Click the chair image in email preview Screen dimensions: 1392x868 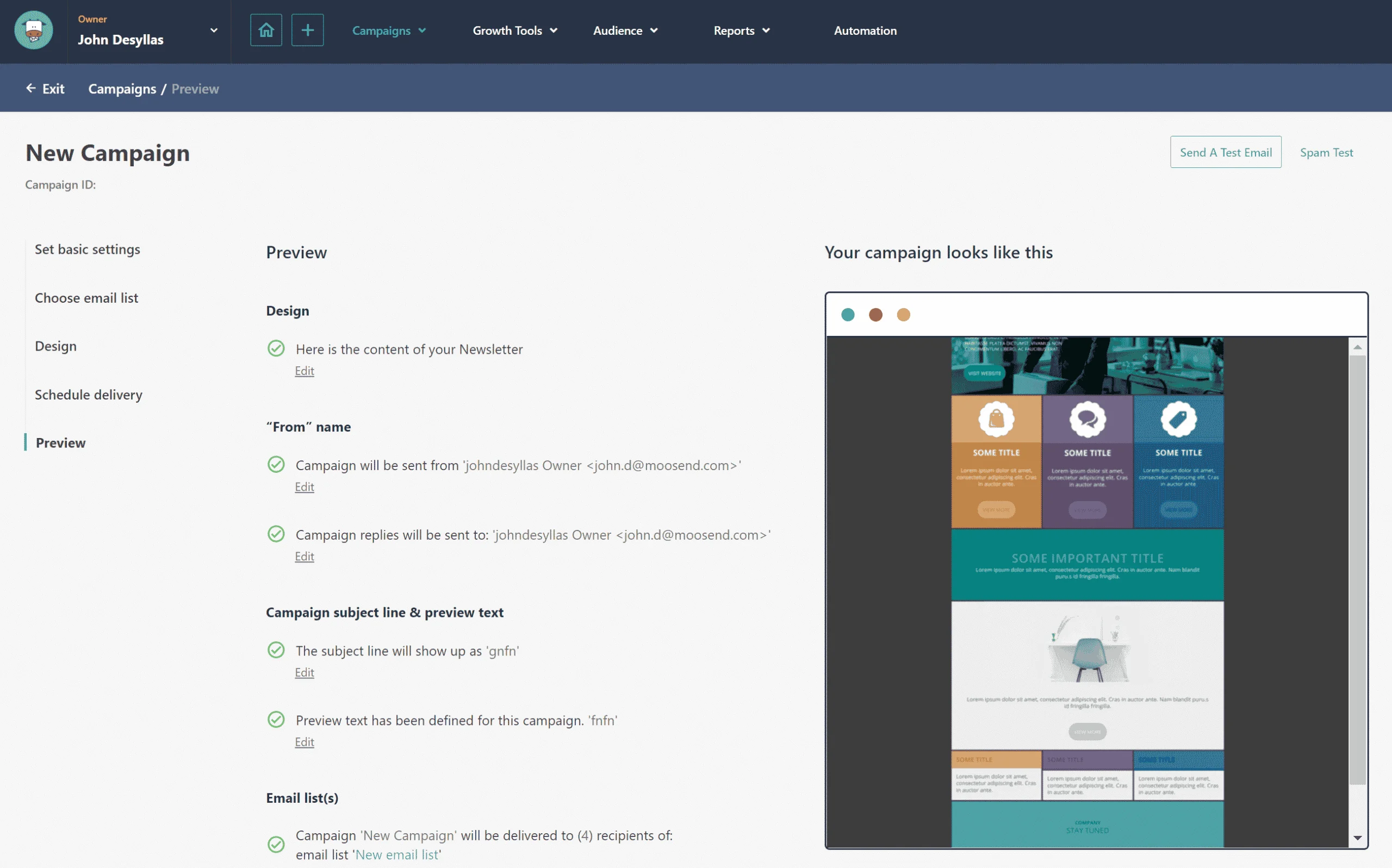tap(1088, 649)
